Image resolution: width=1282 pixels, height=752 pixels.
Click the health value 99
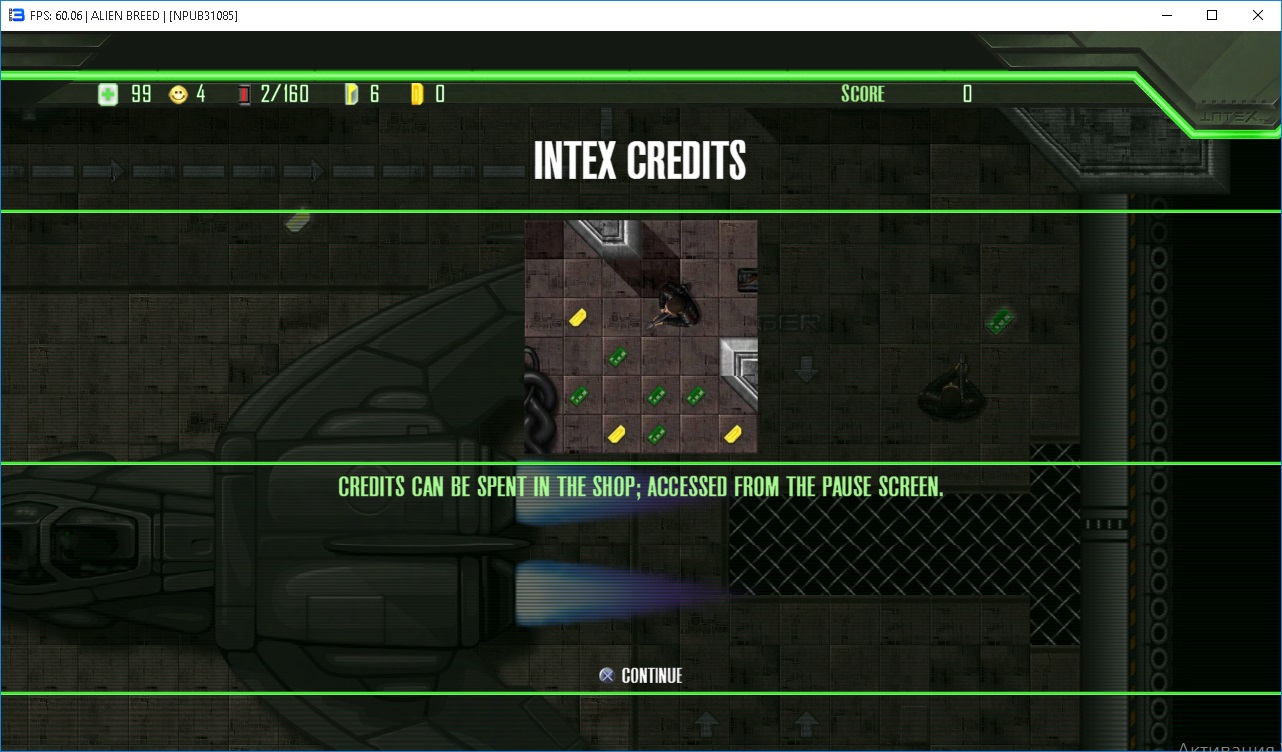141,94
